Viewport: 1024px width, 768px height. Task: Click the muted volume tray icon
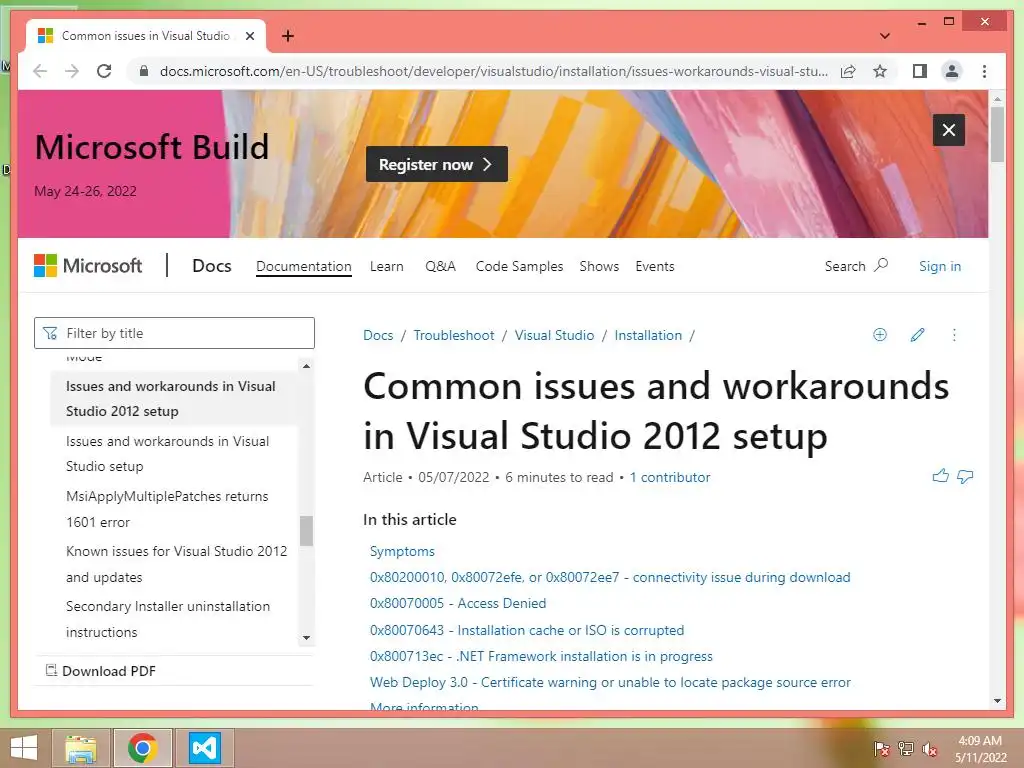point(930,748)
